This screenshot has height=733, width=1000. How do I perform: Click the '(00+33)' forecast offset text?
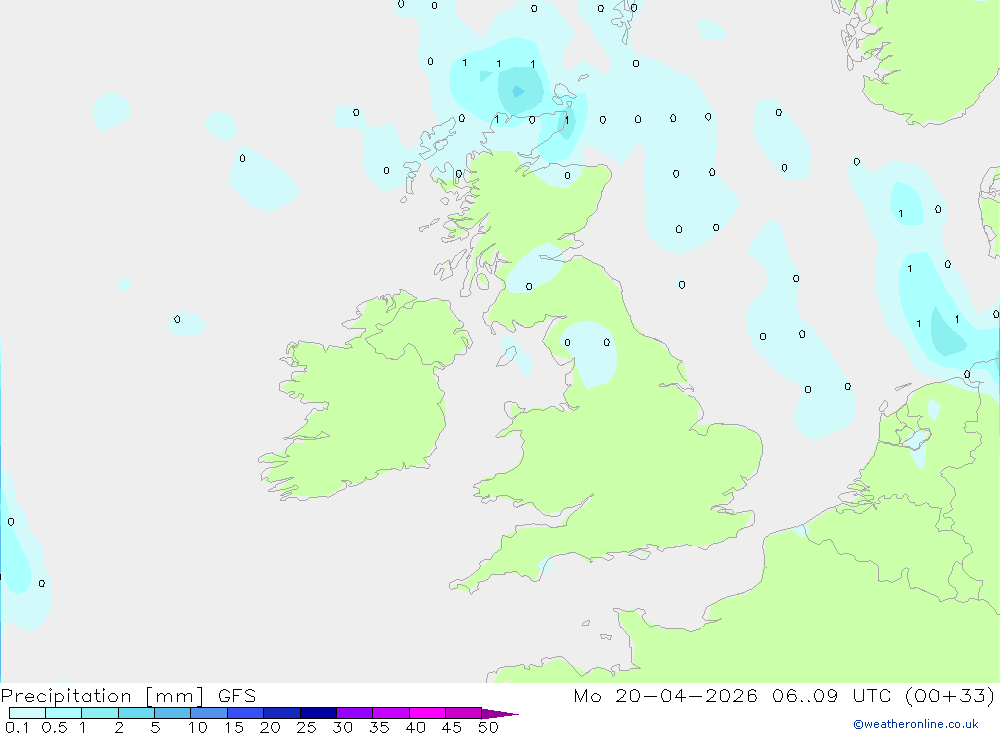point(950,696)
